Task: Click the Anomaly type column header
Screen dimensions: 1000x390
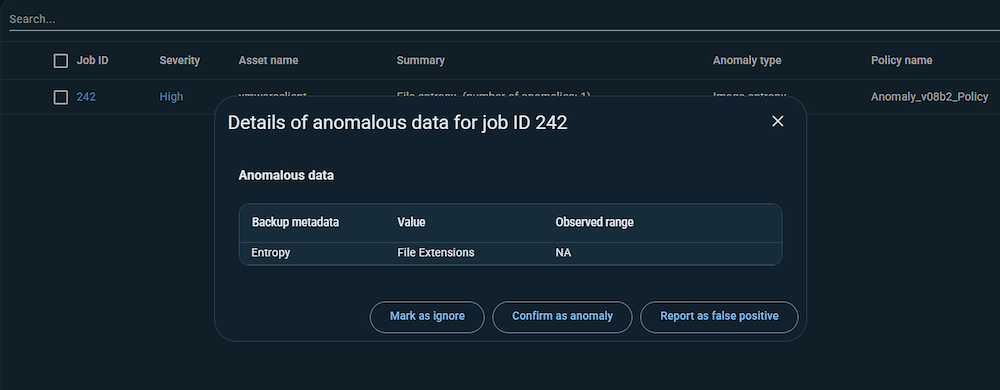Action: 747,61
